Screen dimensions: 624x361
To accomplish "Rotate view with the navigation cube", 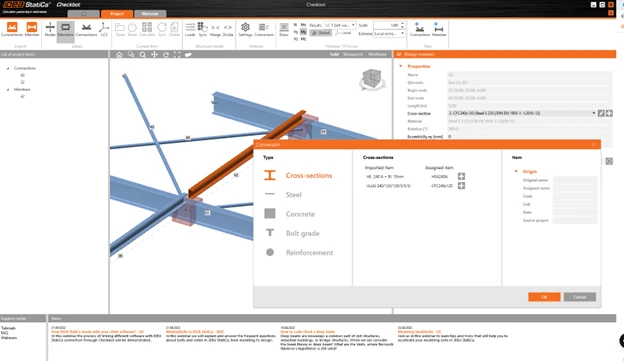I will (372, 79).
